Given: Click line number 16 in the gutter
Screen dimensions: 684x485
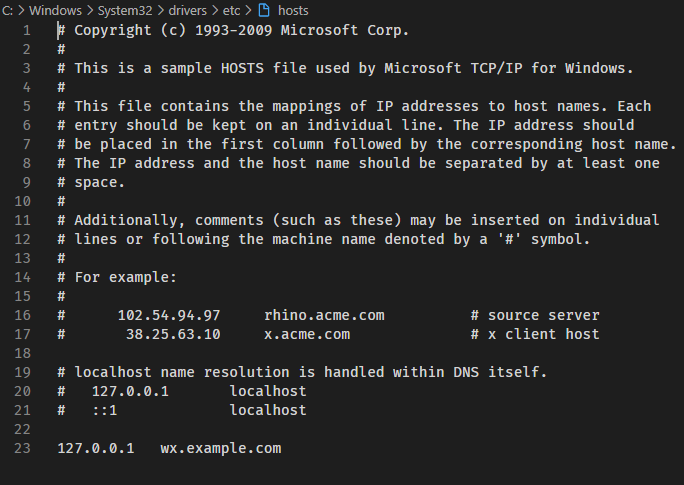Looking at the screenshot, I should 22,315.
